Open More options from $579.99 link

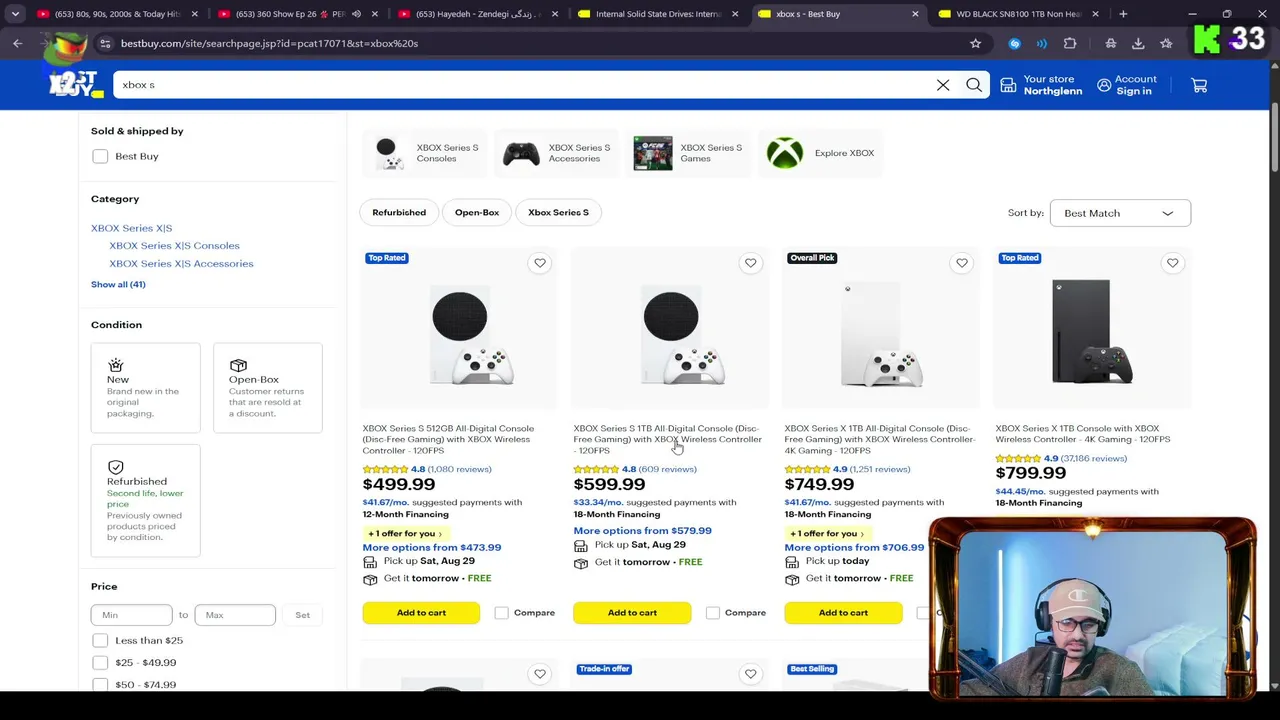pyautogui.click(x=642, y=531)
